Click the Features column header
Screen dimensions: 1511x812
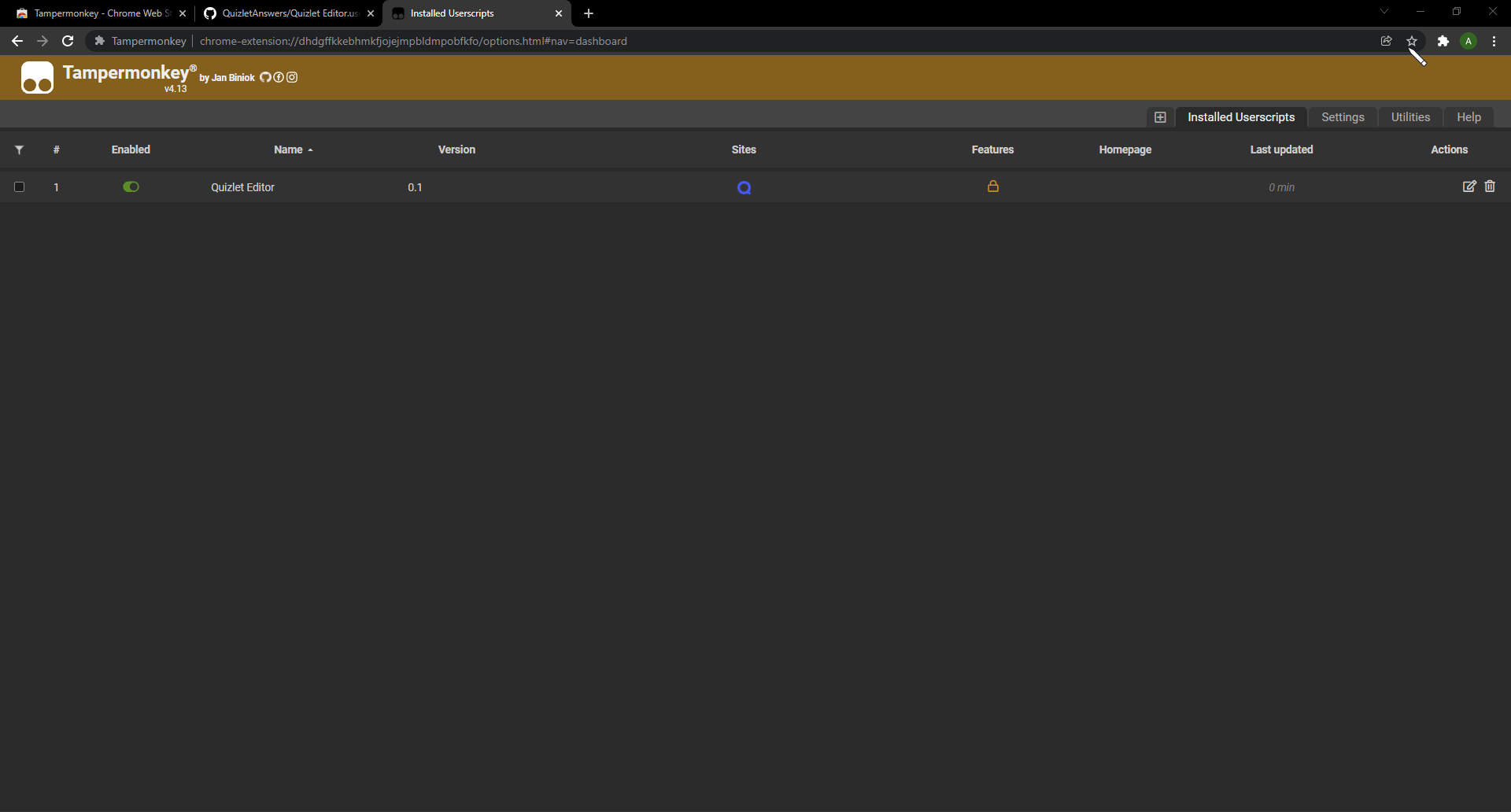[992, 149]
